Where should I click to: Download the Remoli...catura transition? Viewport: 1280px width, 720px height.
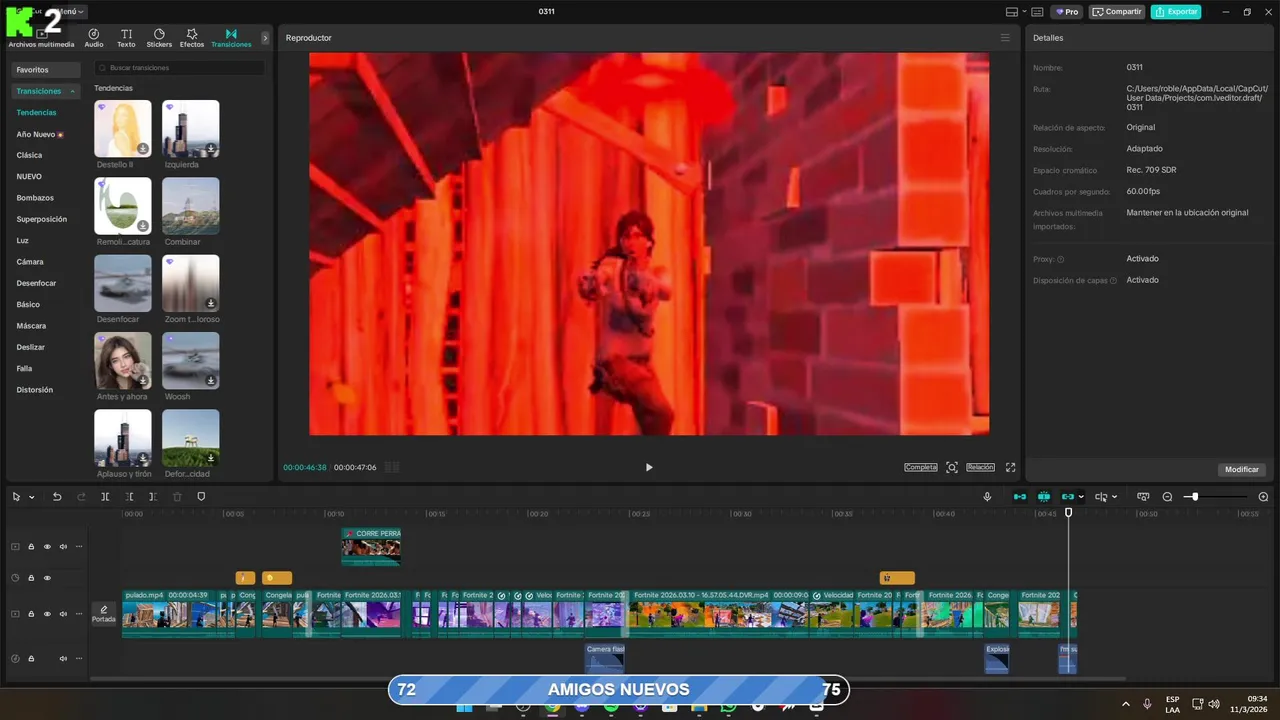click(143, 226)
